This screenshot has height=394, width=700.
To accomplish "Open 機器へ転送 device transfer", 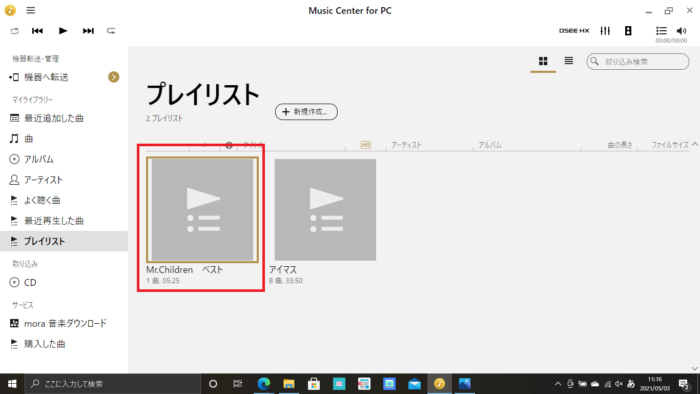I will click(x=46, y=77).
